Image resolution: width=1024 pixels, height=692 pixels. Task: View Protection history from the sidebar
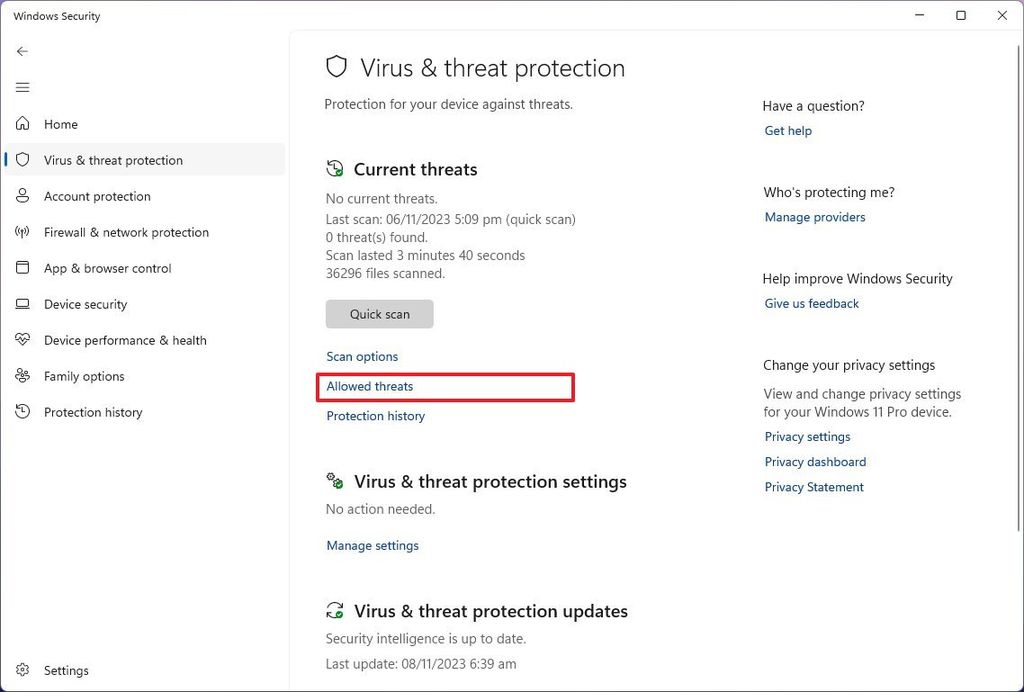point(93,412)
